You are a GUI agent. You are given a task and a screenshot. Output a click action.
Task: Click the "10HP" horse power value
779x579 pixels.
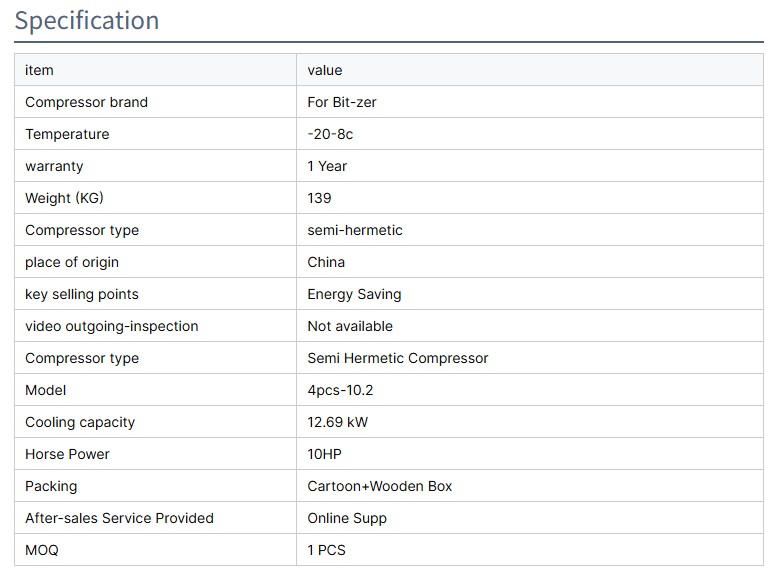324,454
